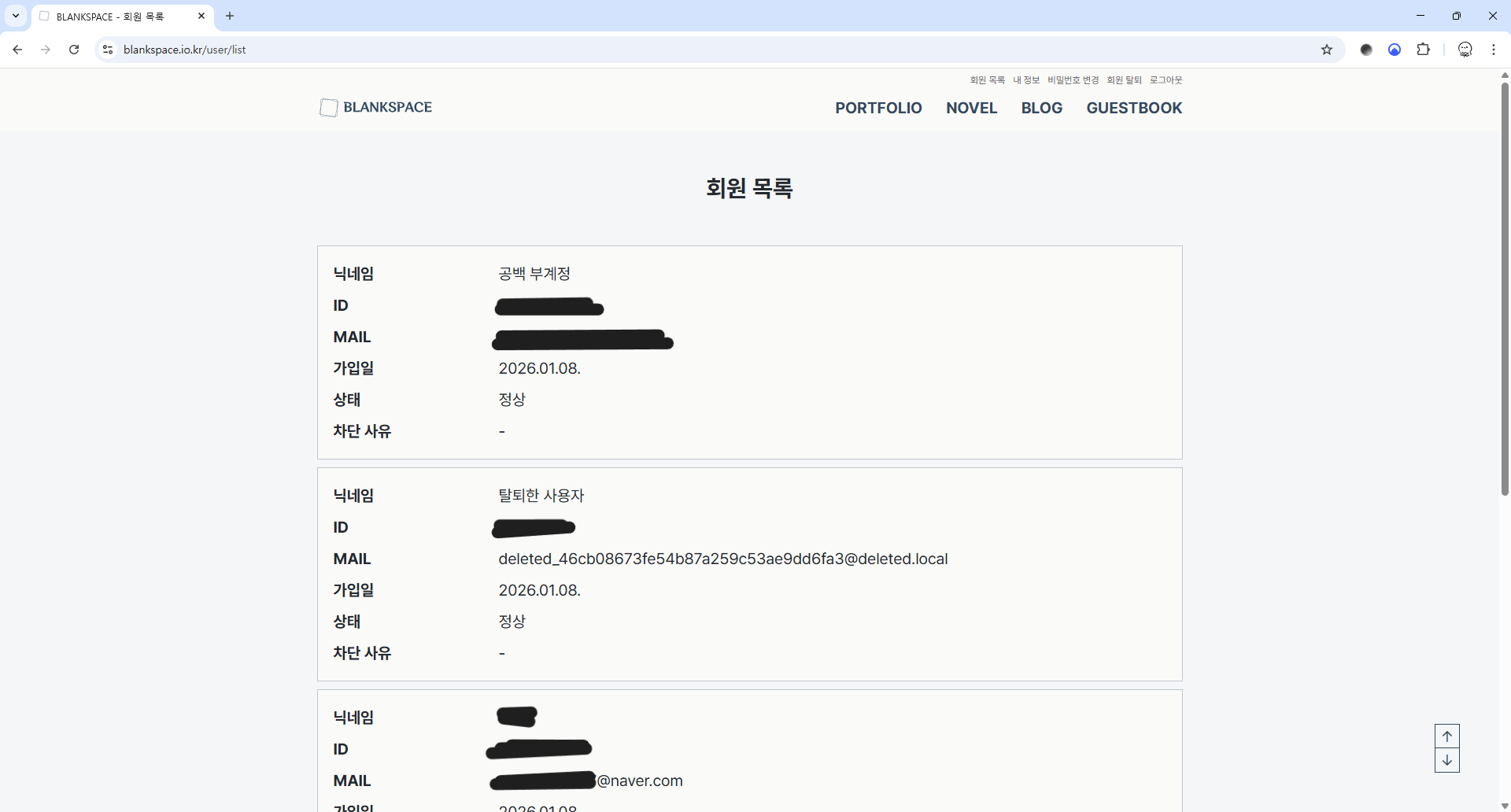Click the BLANKSPACE logo icon
The height and width of the screenshot is (812, 1511).
(328, 108)
